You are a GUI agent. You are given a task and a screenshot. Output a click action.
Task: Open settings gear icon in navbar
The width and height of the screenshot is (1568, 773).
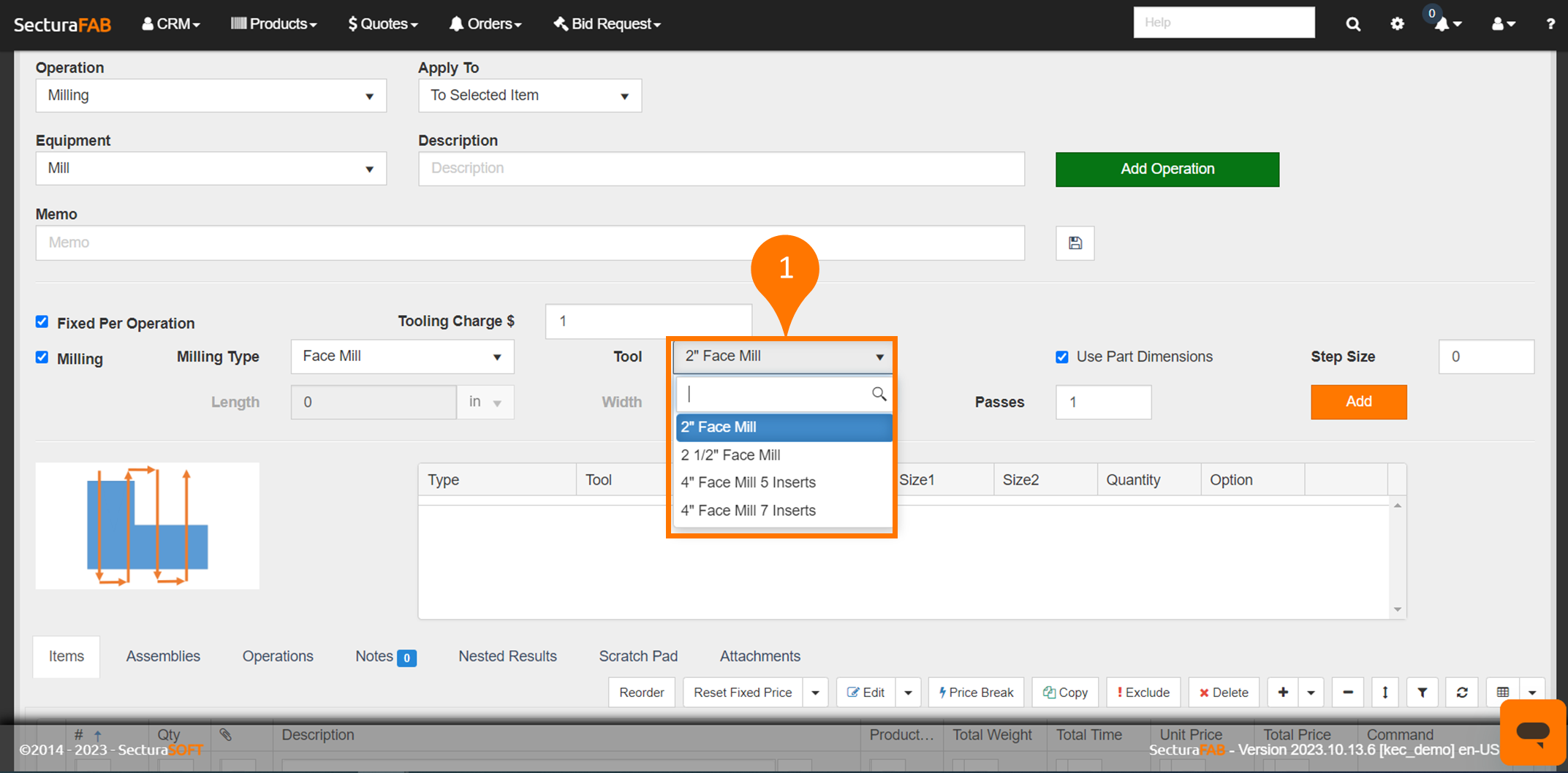(x=1397, y=24)
